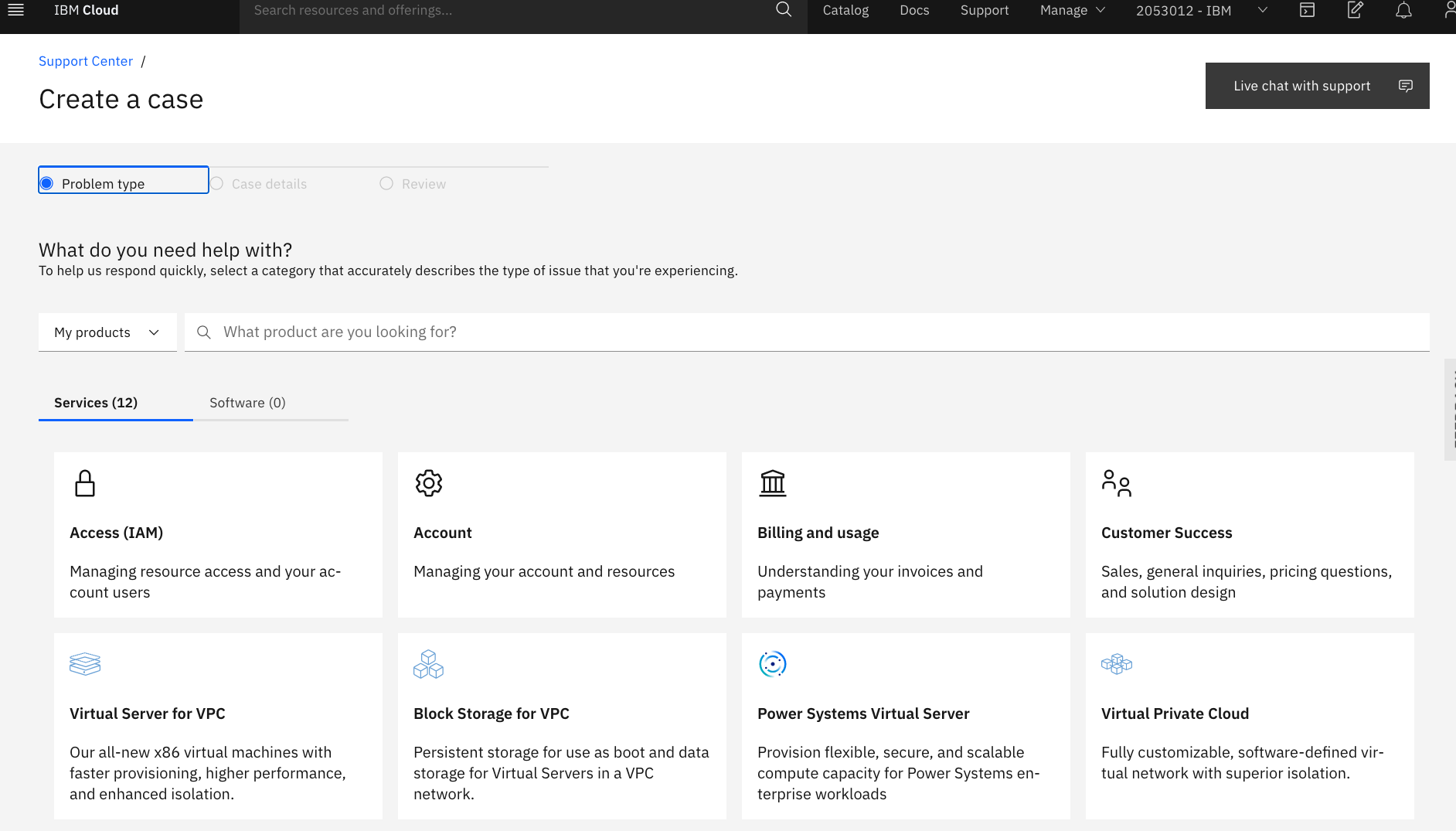Open the IBM Cloud Shell icon
This screenshot has width=1456, height=831.
[x=1307, y=10]
